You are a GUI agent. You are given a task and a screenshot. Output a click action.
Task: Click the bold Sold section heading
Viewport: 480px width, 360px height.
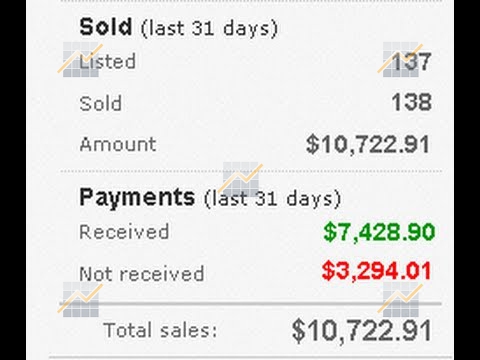click(106, 27)
